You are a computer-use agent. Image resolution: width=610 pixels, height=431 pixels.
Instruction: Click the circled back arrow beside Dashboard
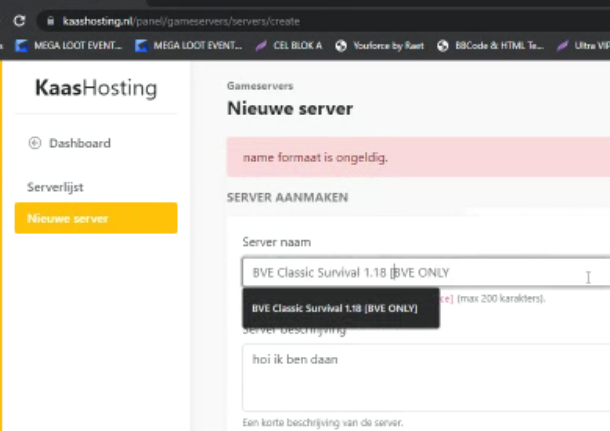(35, 143)
